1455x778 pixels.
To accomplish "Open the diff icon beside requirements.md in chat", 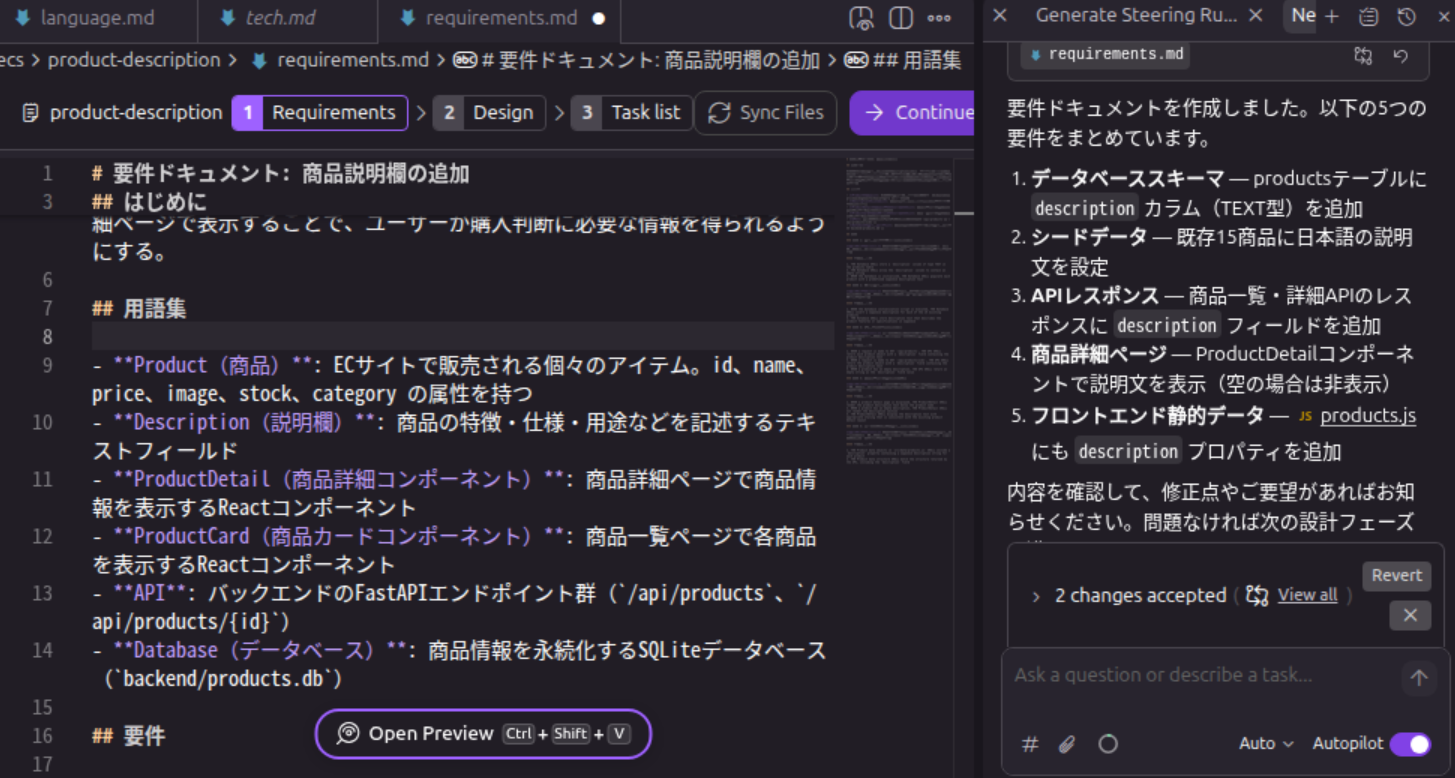I will click(1362, 56).
